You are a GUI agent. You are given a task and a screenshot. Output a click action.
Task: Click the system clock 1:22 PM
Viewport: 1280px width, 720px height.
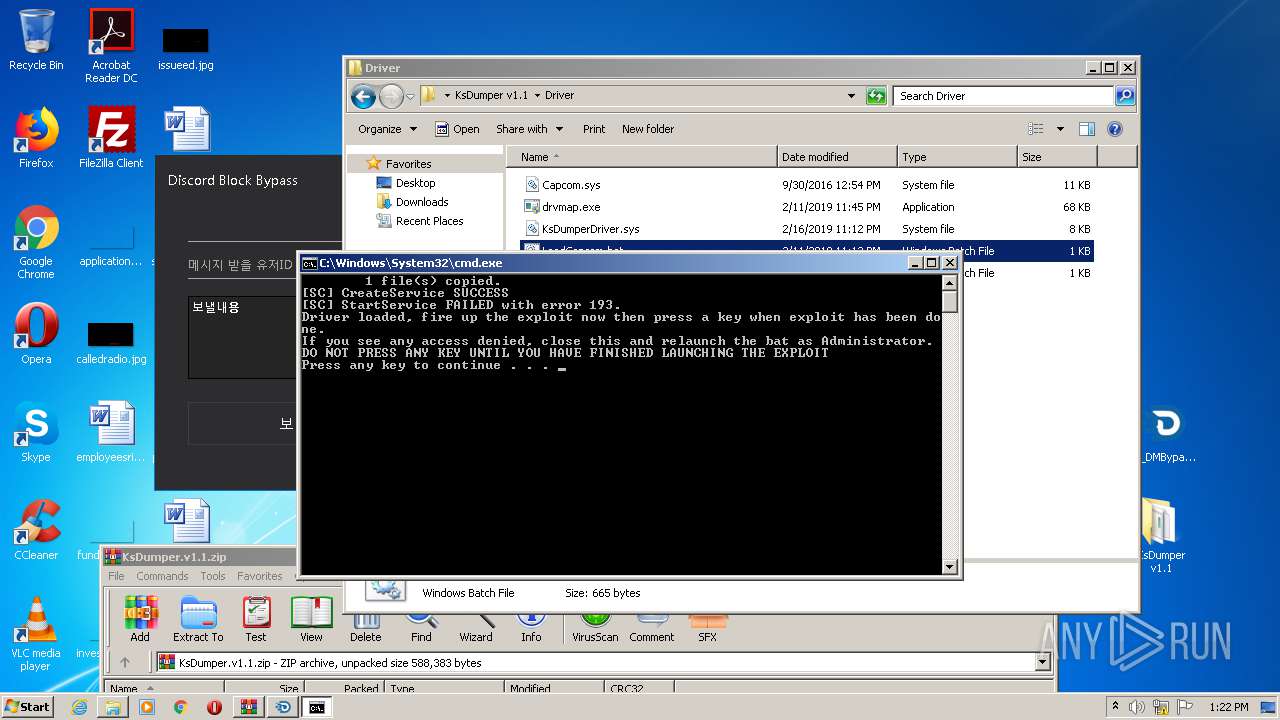point(1228,707)
